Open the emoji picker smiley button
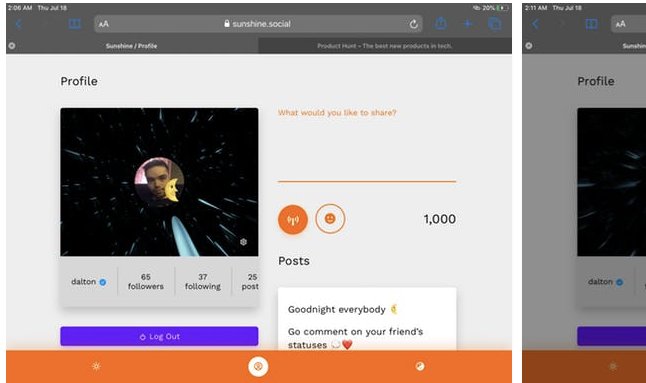 pos(330,219)
